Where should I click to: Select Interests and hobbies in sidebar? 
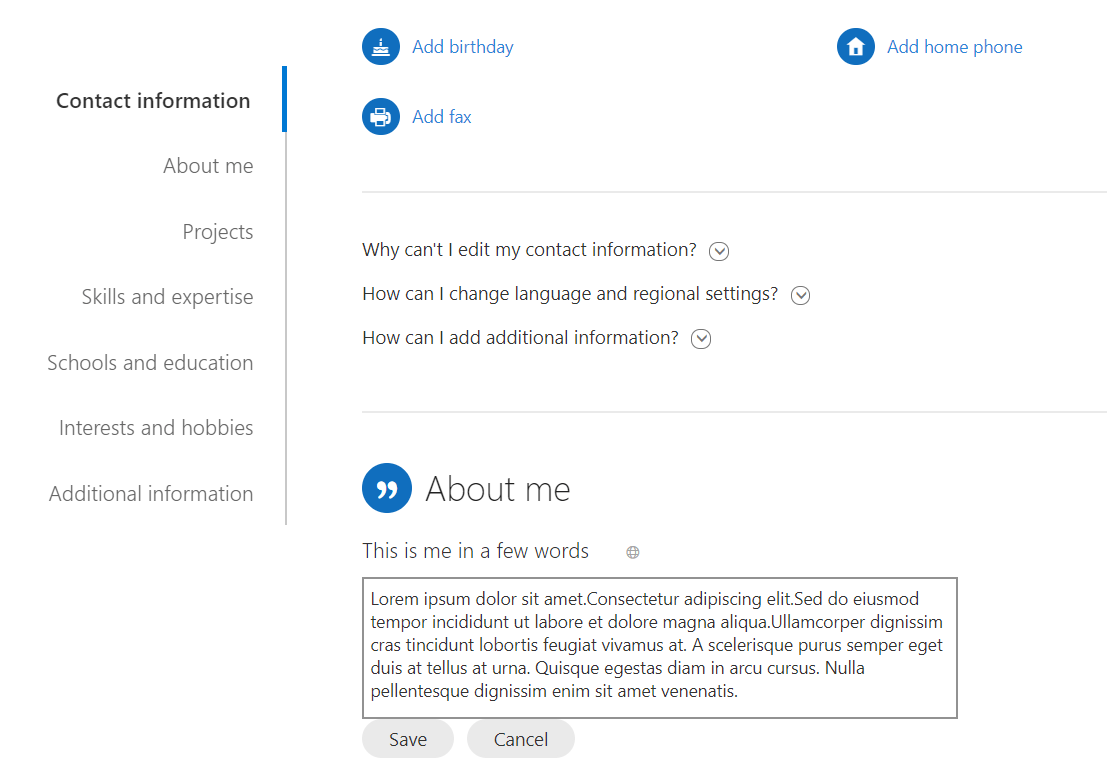[x=156, y=428]
